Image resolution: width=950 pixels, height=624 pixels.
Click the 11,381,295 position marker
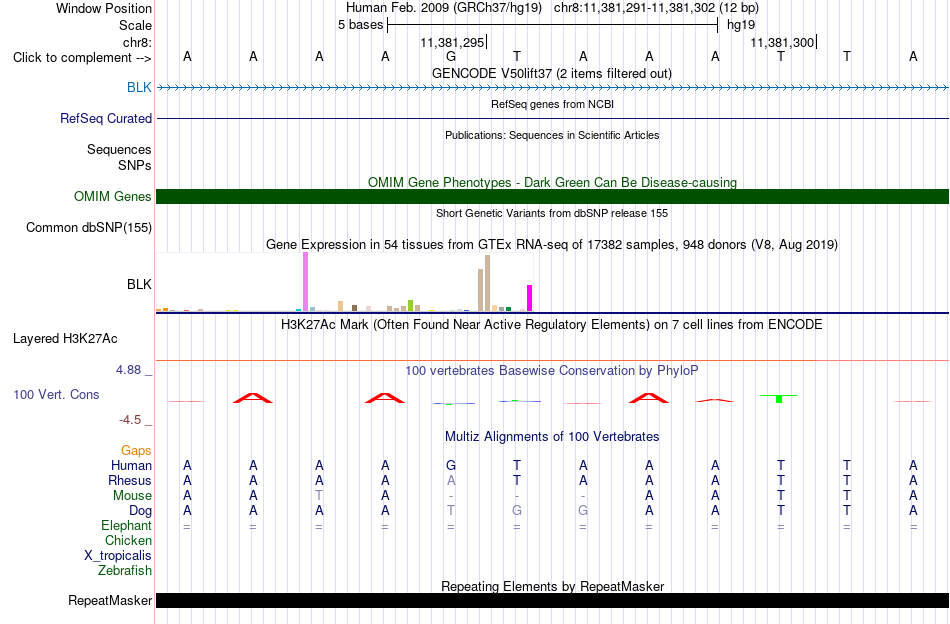pyautogui.click(x=453, y=42)
